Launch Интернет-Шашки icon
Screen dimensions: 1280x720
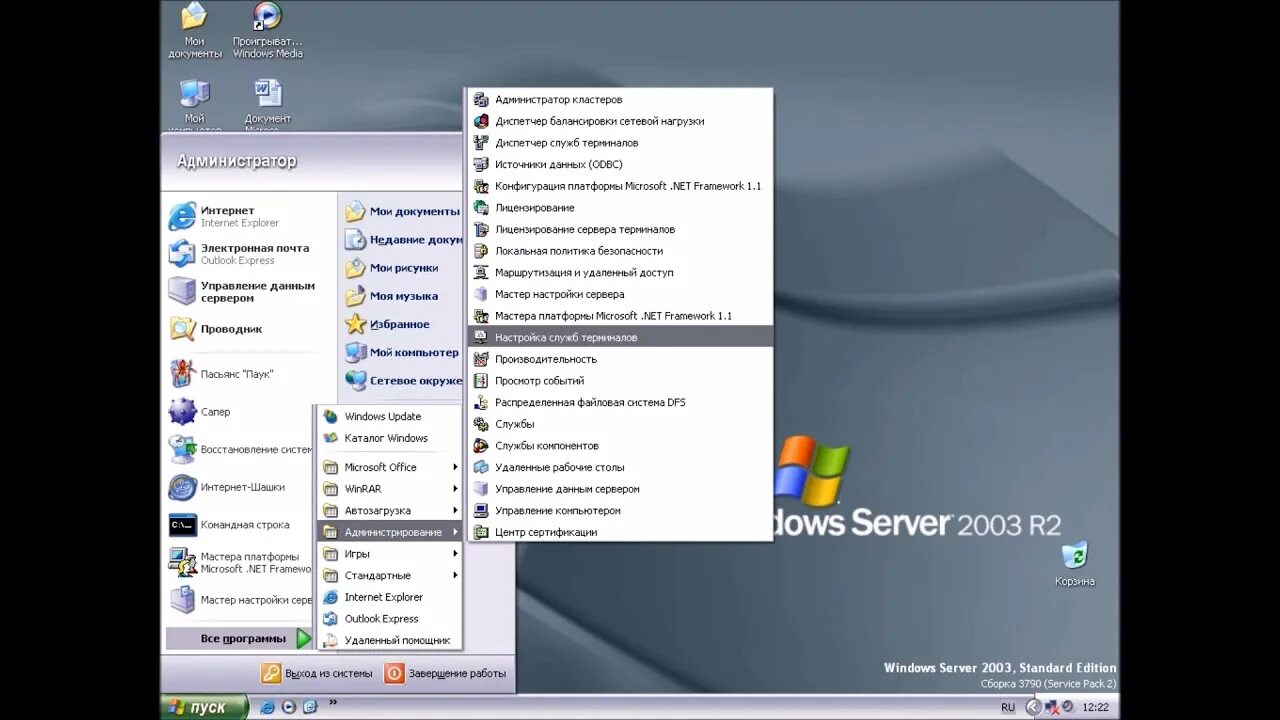[182, 487]
